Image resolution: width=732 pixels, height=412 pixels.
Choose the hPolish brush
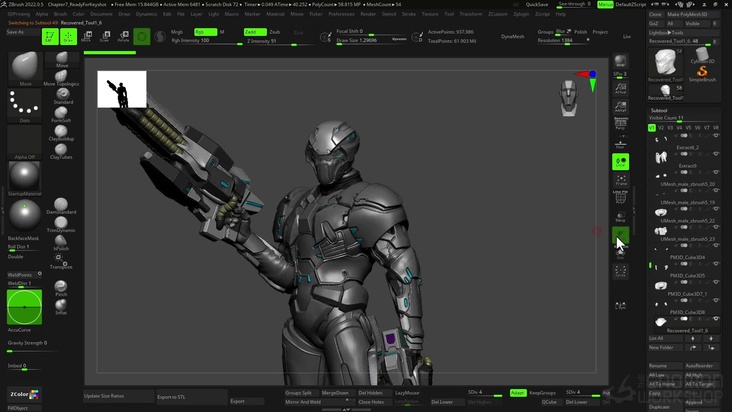[x=61, y=243]
